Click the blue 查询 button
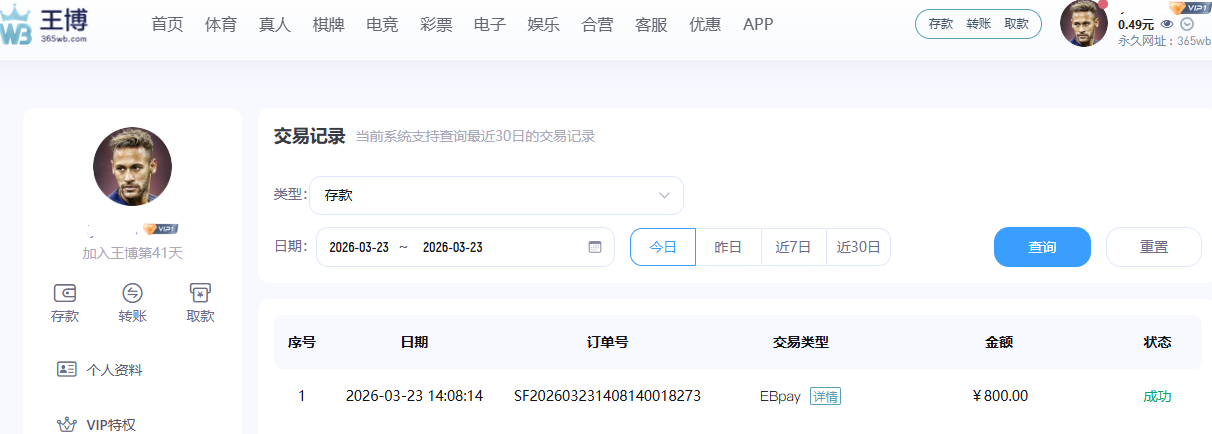1212x434 pixels. (1042, 247)
